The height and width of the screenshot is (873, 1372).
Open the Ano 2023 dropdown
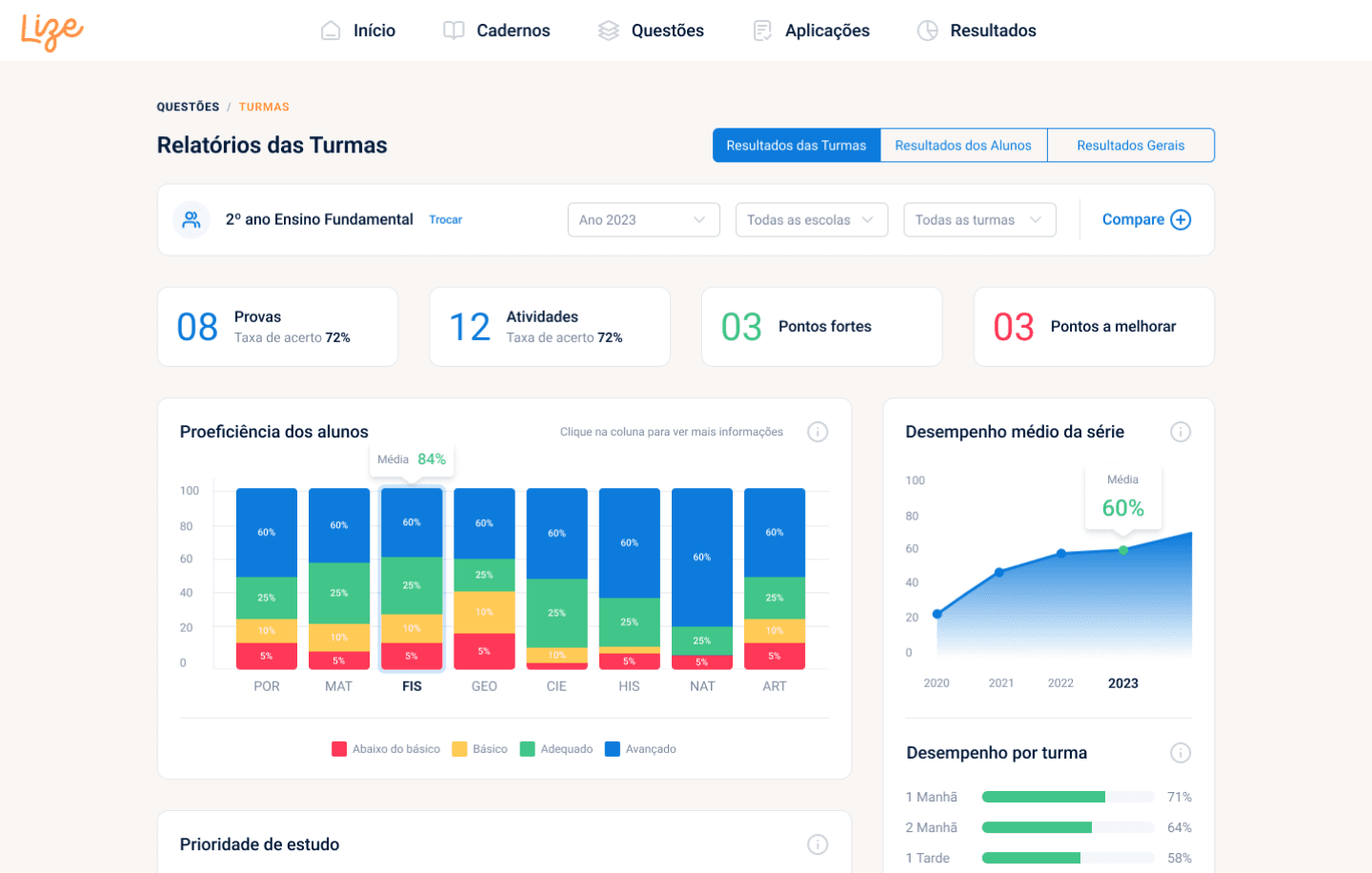coord(644,219)
